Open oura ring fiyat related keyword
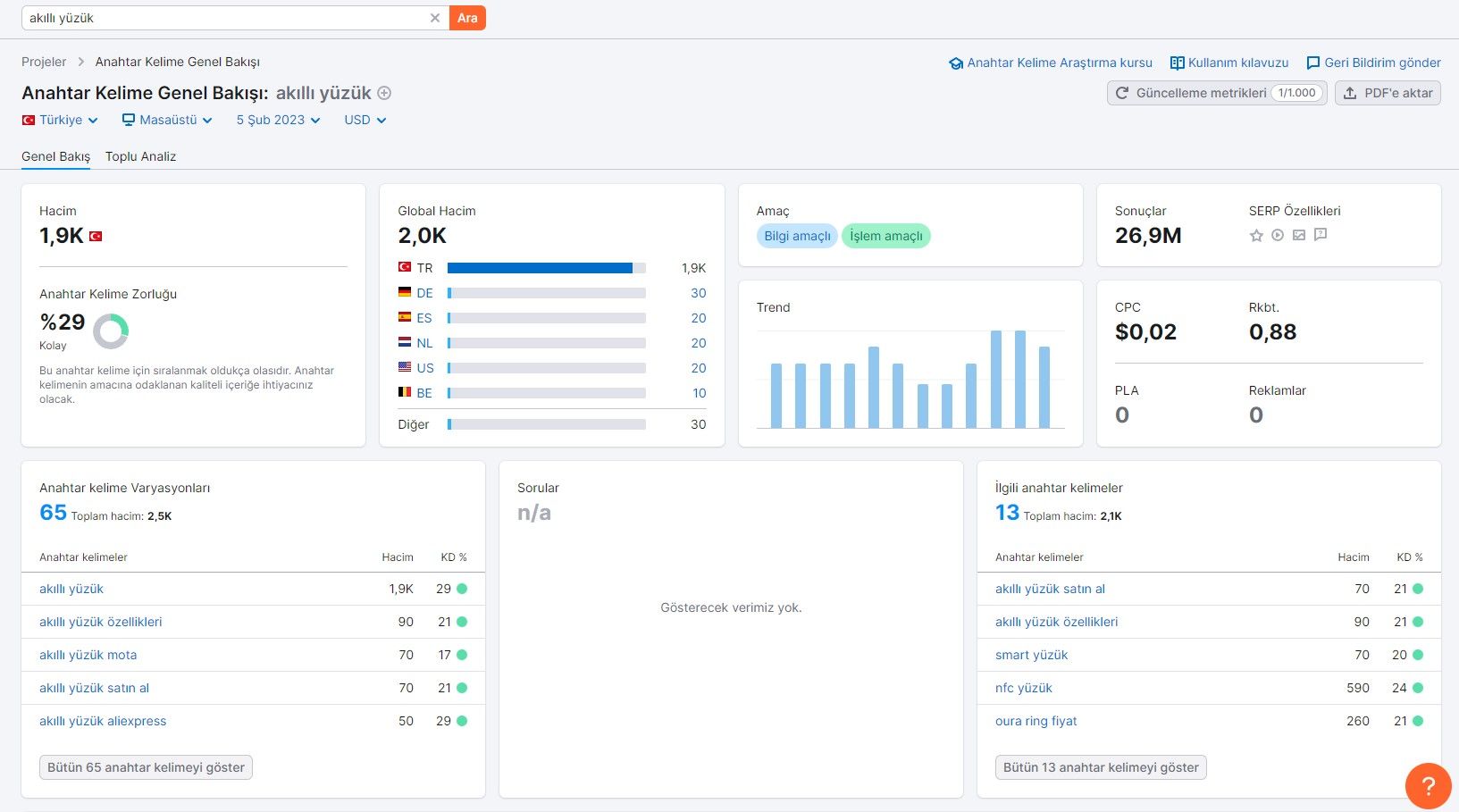The width and height of the screenshot is (1459, 812). tap(1036, 721)
